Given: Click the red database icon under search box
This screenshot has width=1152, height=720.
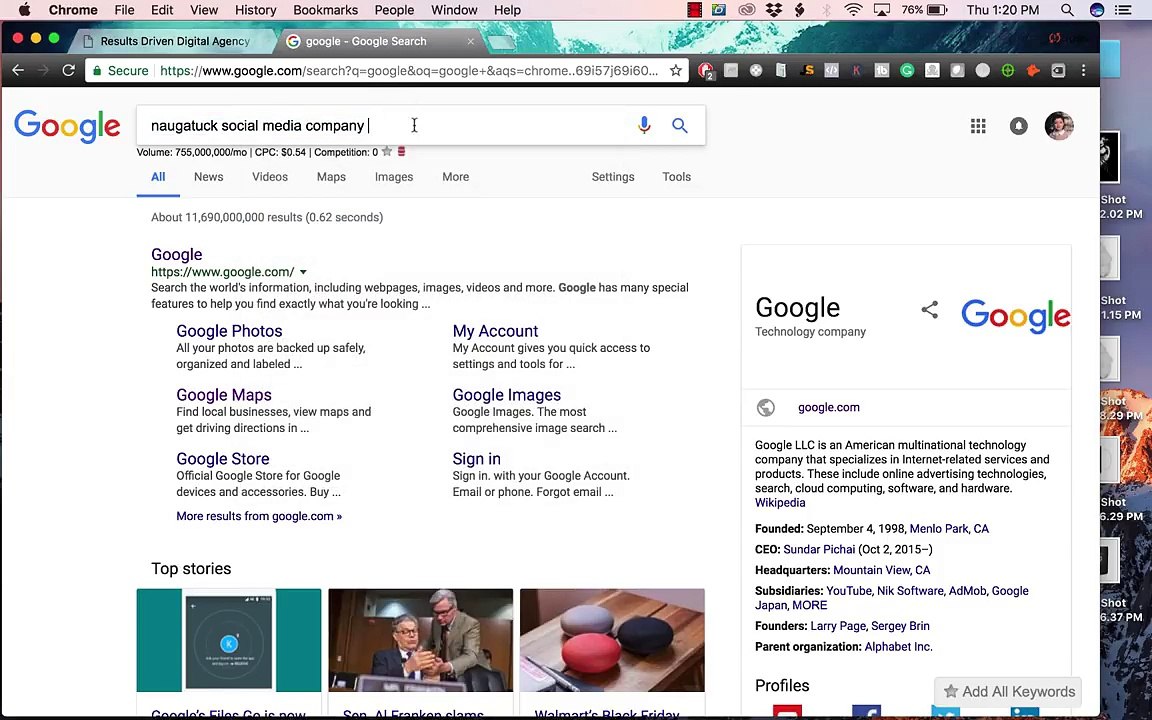Looking at the screenshot, I should coord(402,151).
